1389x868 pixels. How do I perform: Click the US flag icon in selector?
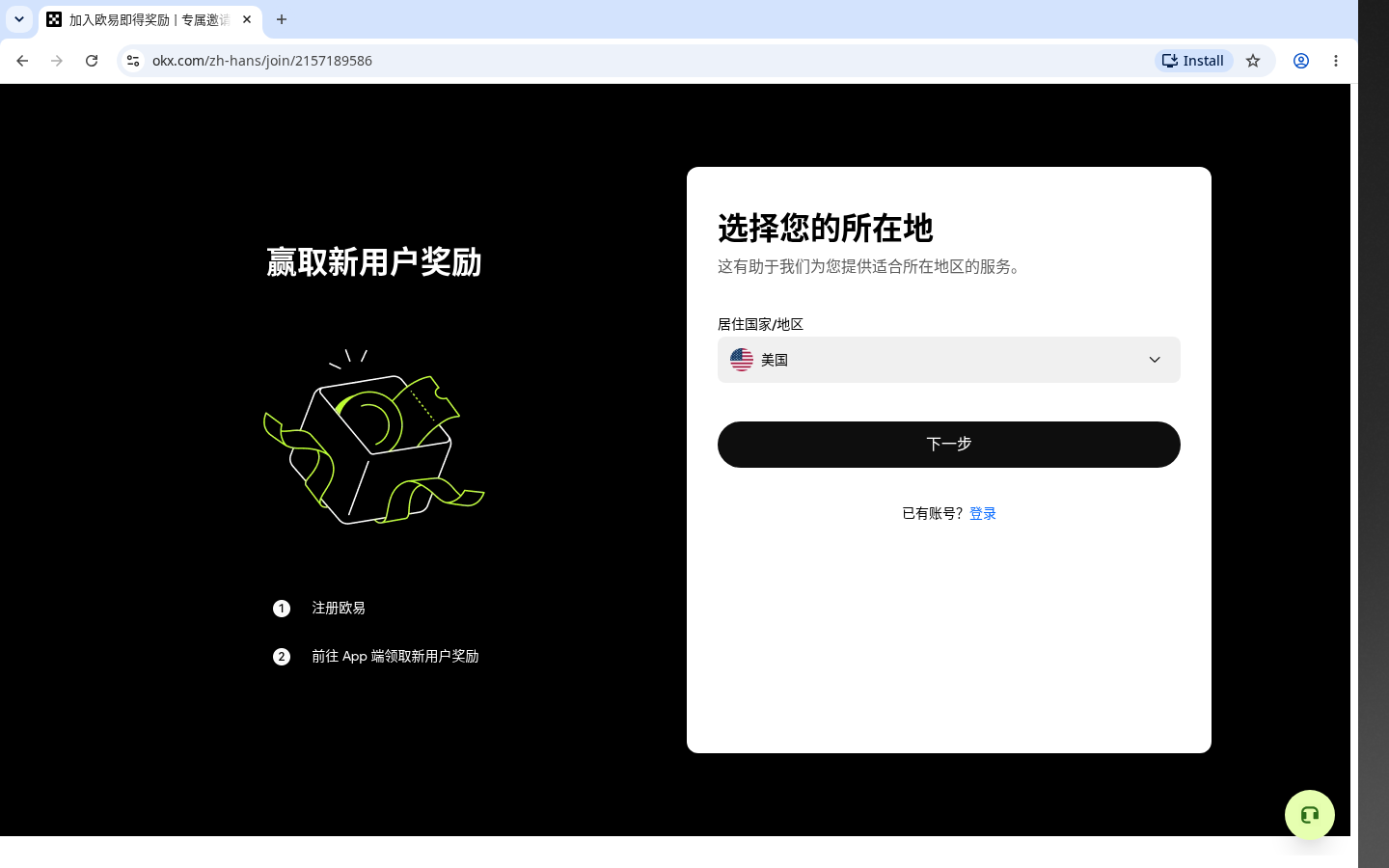point(742,360)
